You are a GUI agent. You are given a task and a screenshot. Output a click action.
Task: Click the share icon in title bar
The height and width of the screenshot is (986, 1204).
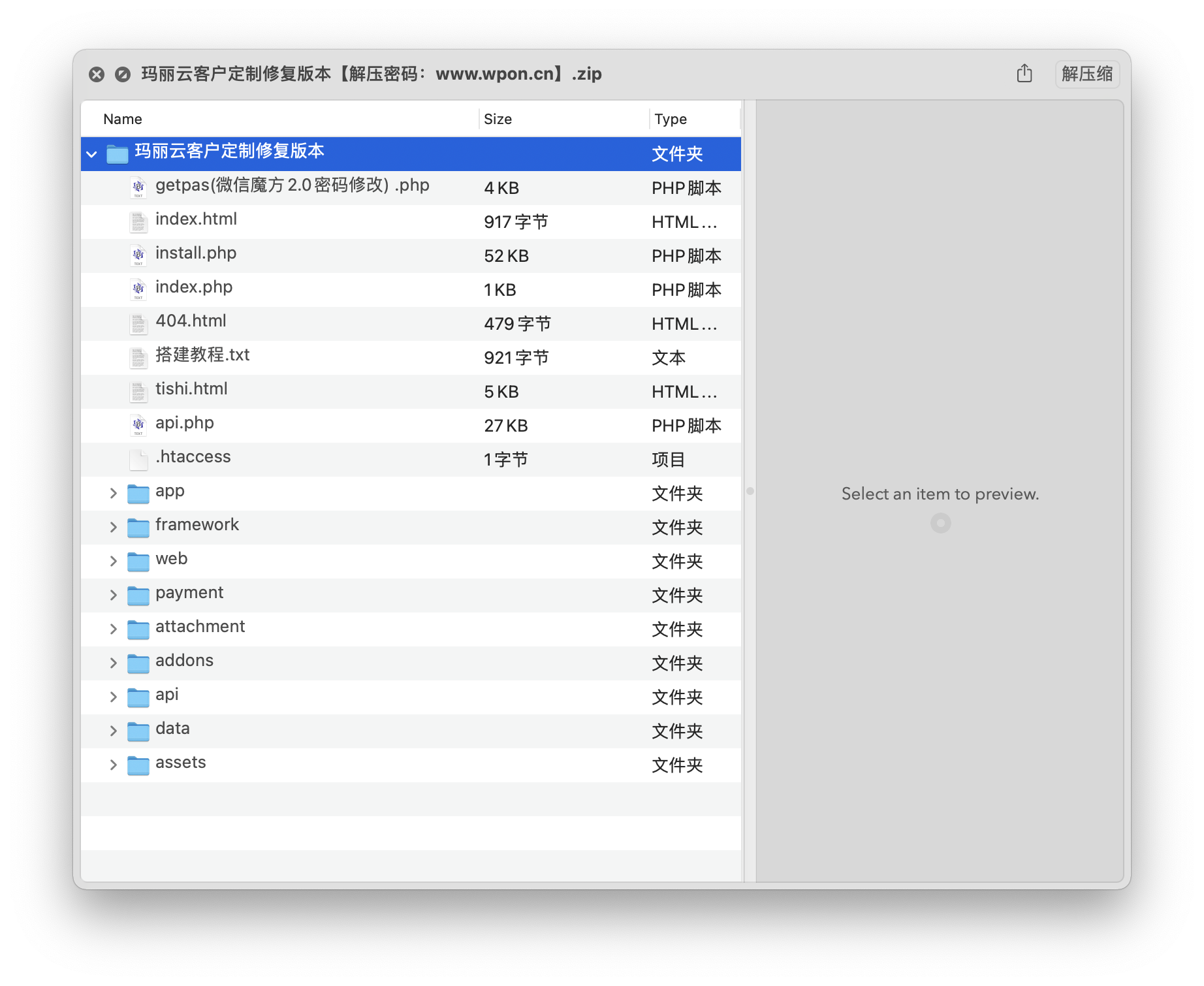click(1024, 74)
